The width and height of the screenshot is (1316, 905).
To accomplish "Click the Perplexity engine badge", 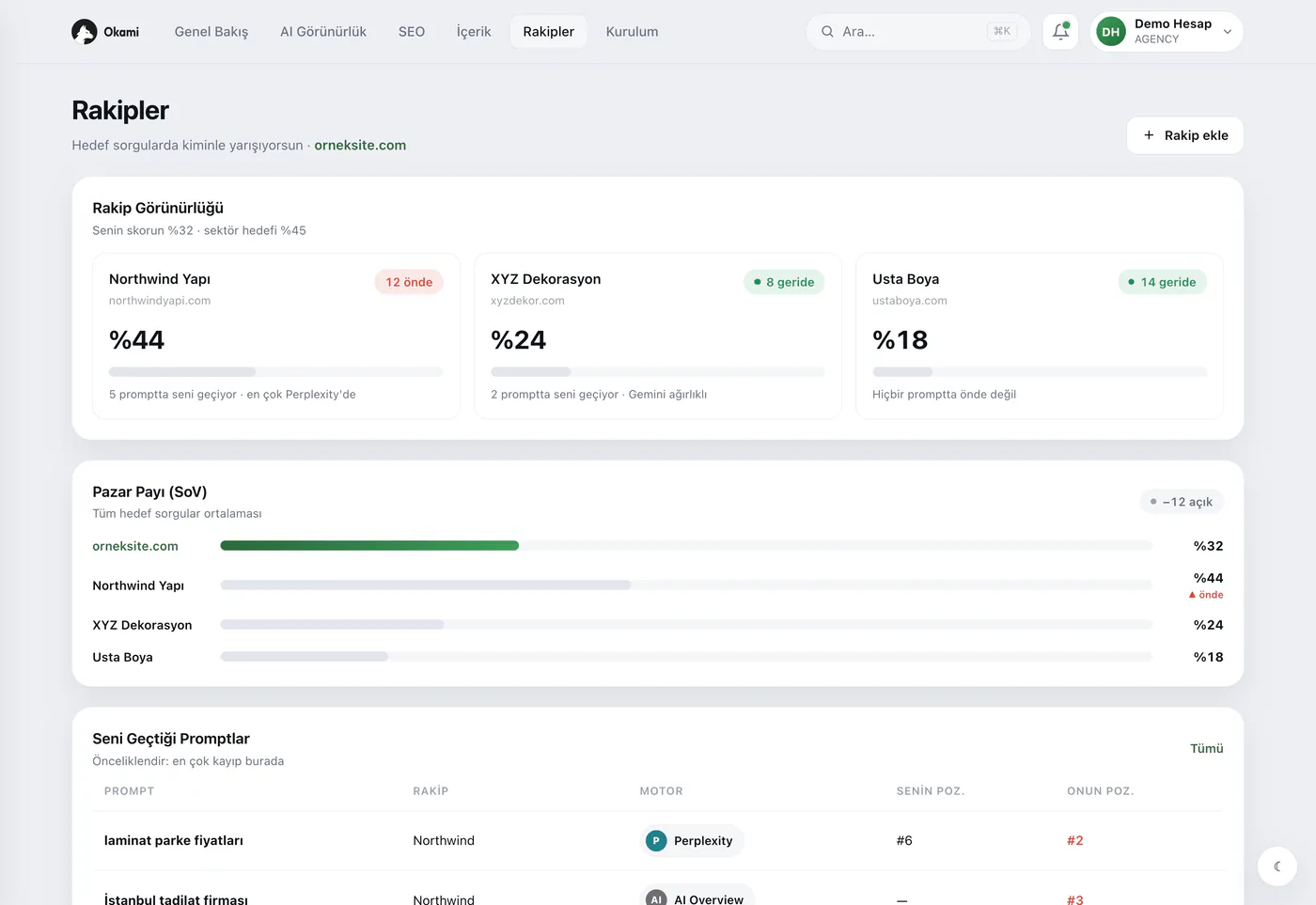I will click(x=692, y=841).
